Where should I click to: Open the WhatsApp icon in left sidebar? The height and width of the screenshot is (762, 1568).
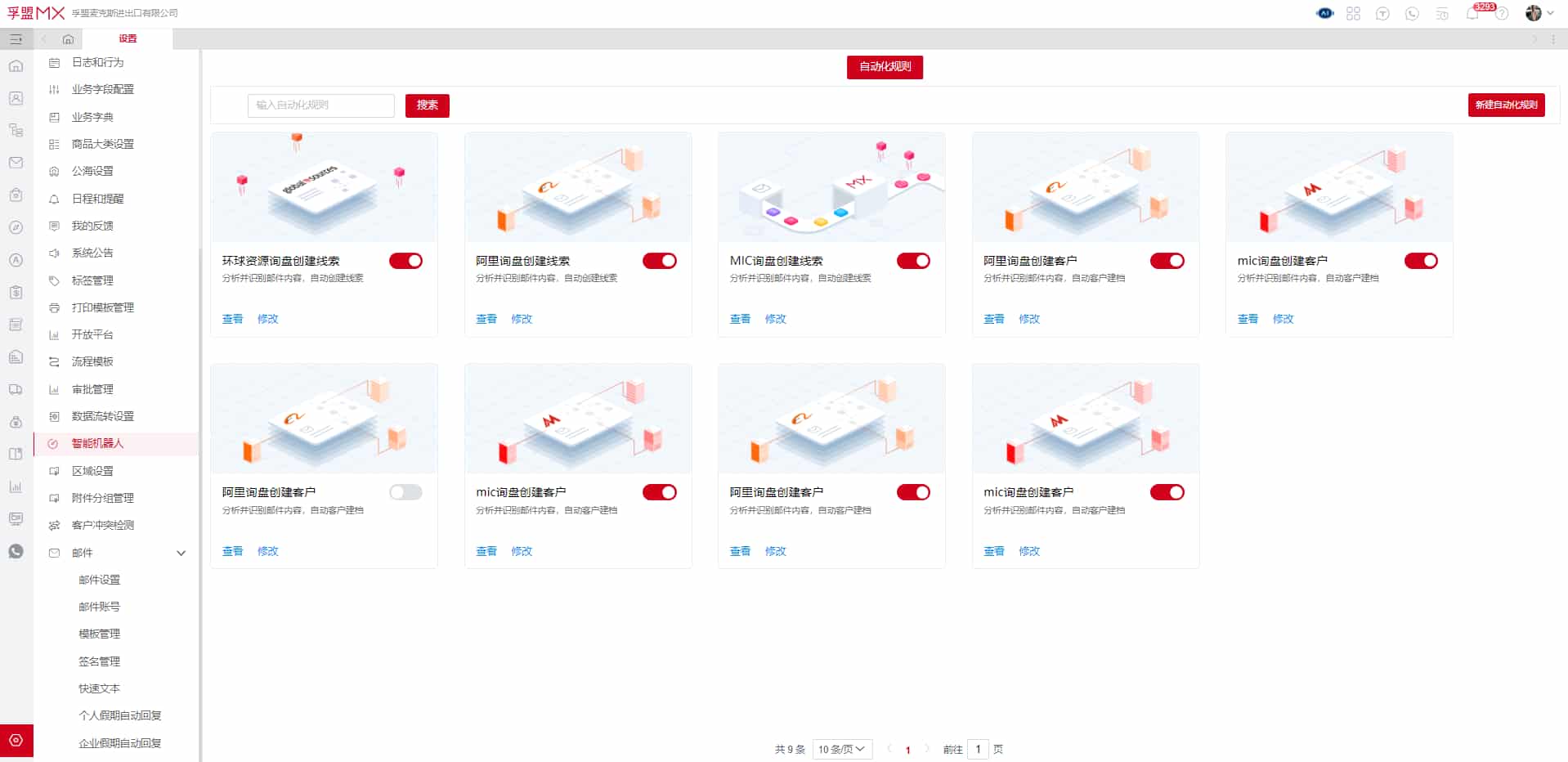tap(16, 552)
